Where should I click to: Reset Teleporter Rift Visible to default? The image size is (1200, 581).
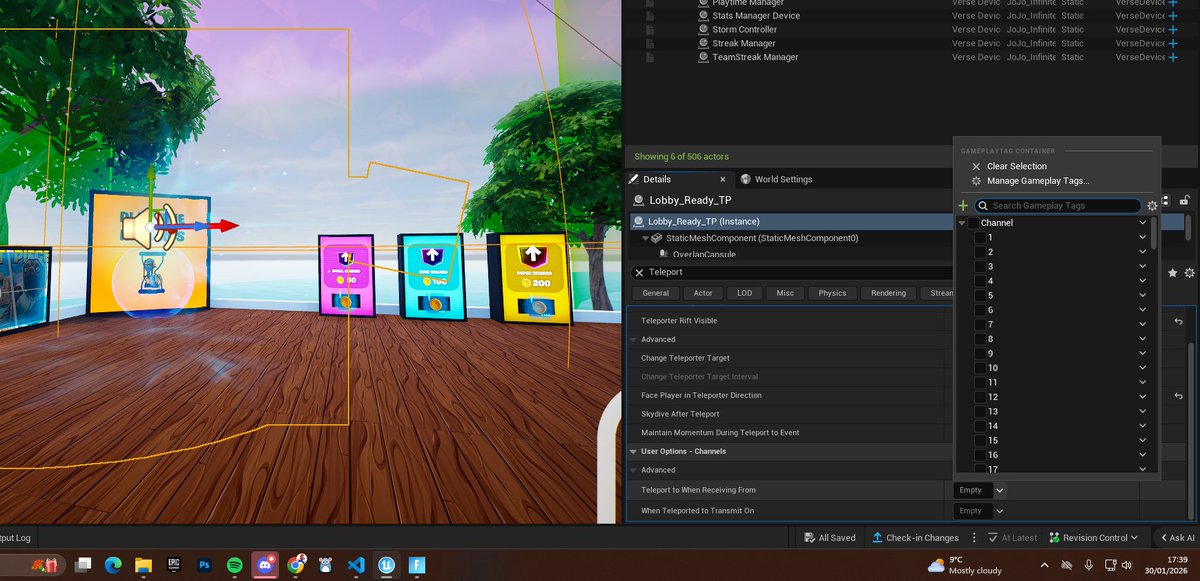1179,321
